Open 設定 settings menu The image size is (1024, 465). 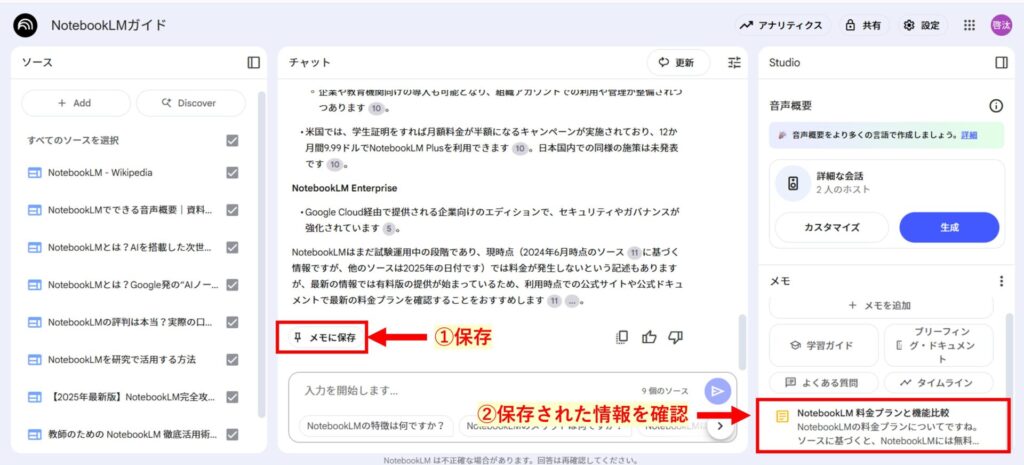(x=921, y=25)
